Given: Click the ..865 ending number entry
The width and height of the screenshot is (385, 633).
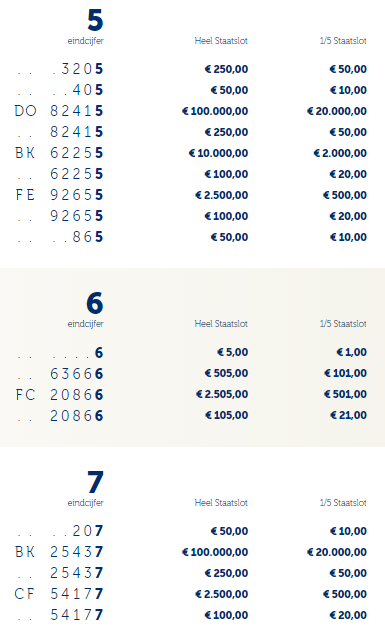Looking at the screenshot, I should click(x=60, y=237).
